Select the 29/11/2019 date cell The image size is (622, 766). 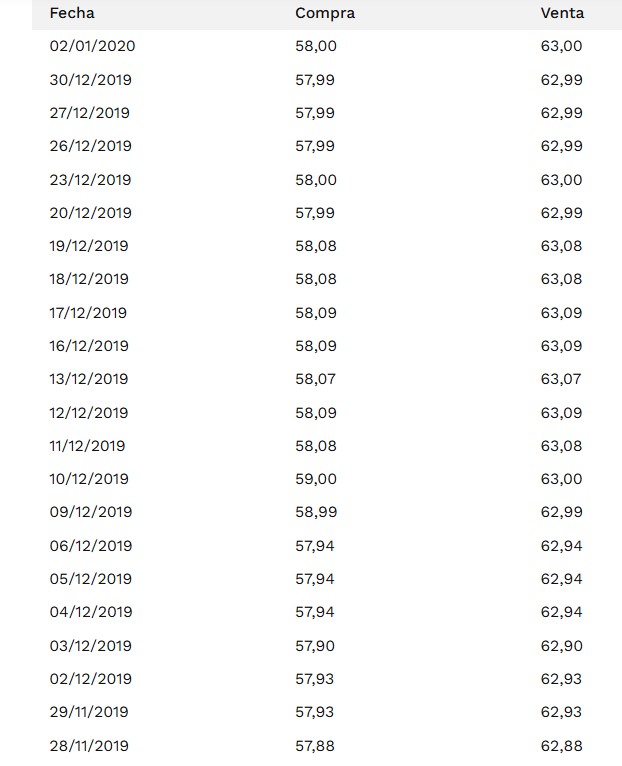click(88, 712)
